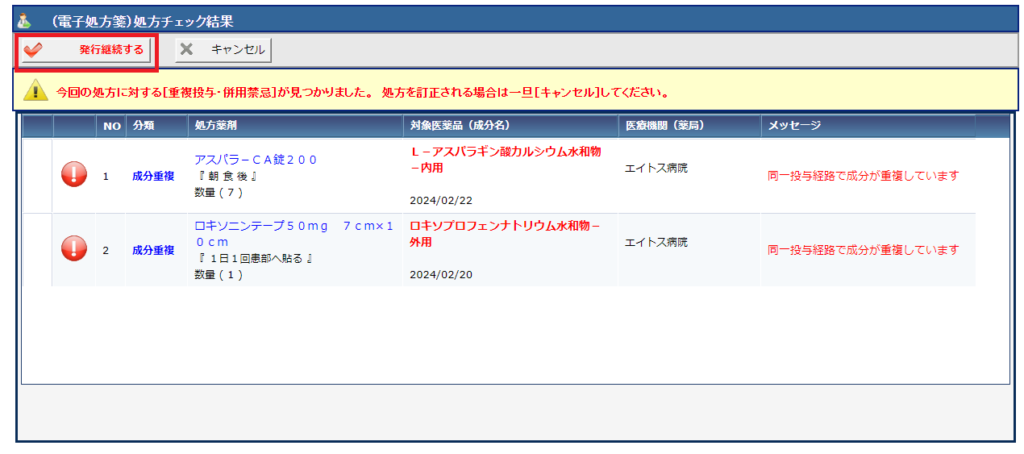
Task: Click row 2 duplicate message 同一投与経路で成分が重複しています
Action: click(863, 250)
